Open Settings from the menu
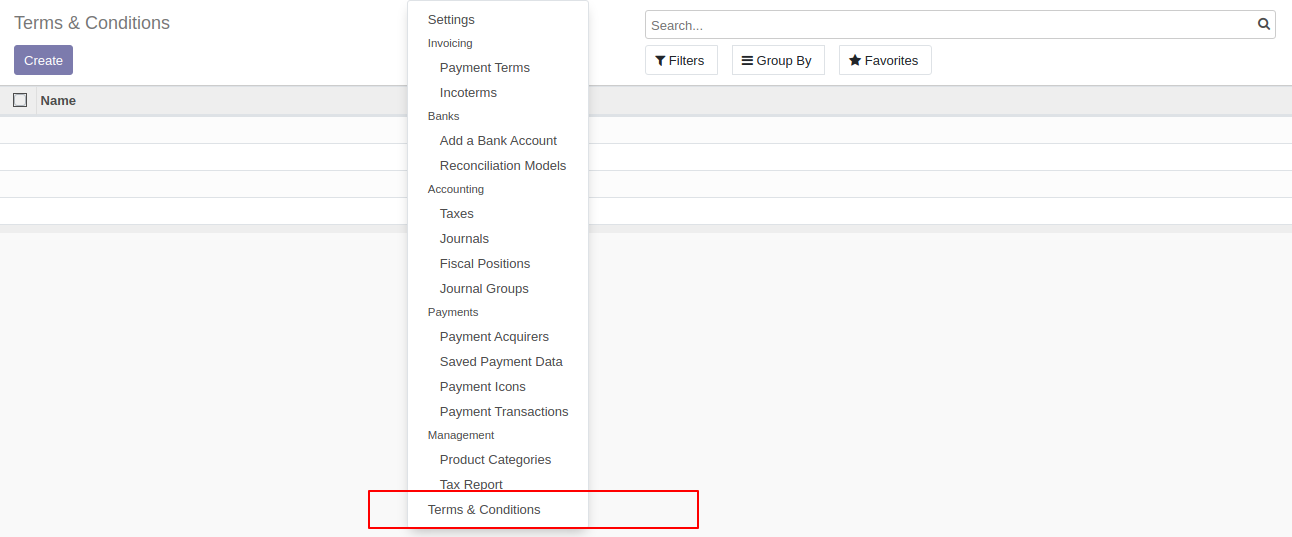 [x=451, y=20]
